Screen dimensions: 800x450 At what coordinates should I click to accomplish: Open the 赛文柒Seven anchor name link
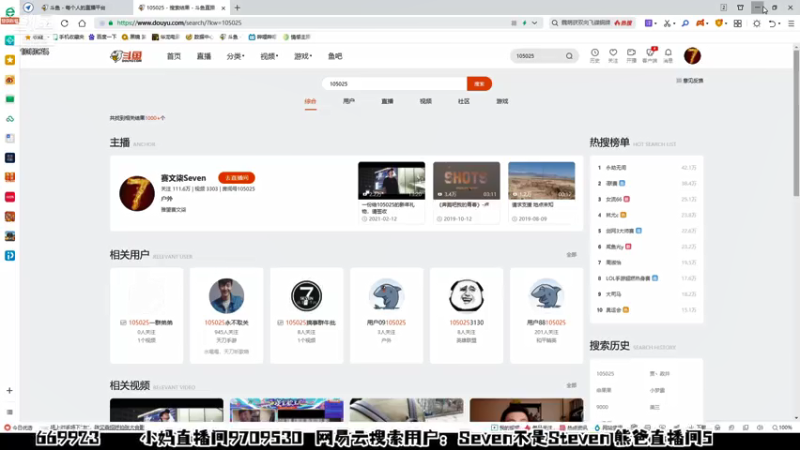pyautogui.click(x=183, y=178)
